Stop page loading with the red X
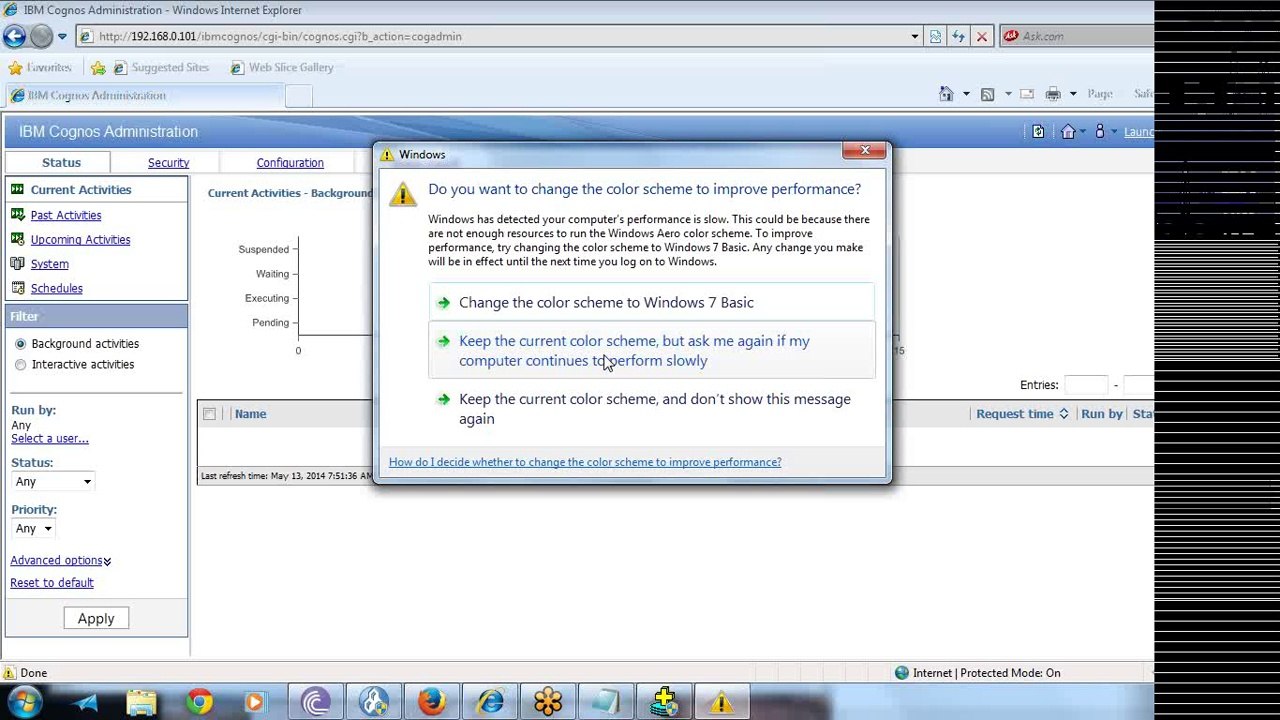1280x720 pixels. (981, 36)
